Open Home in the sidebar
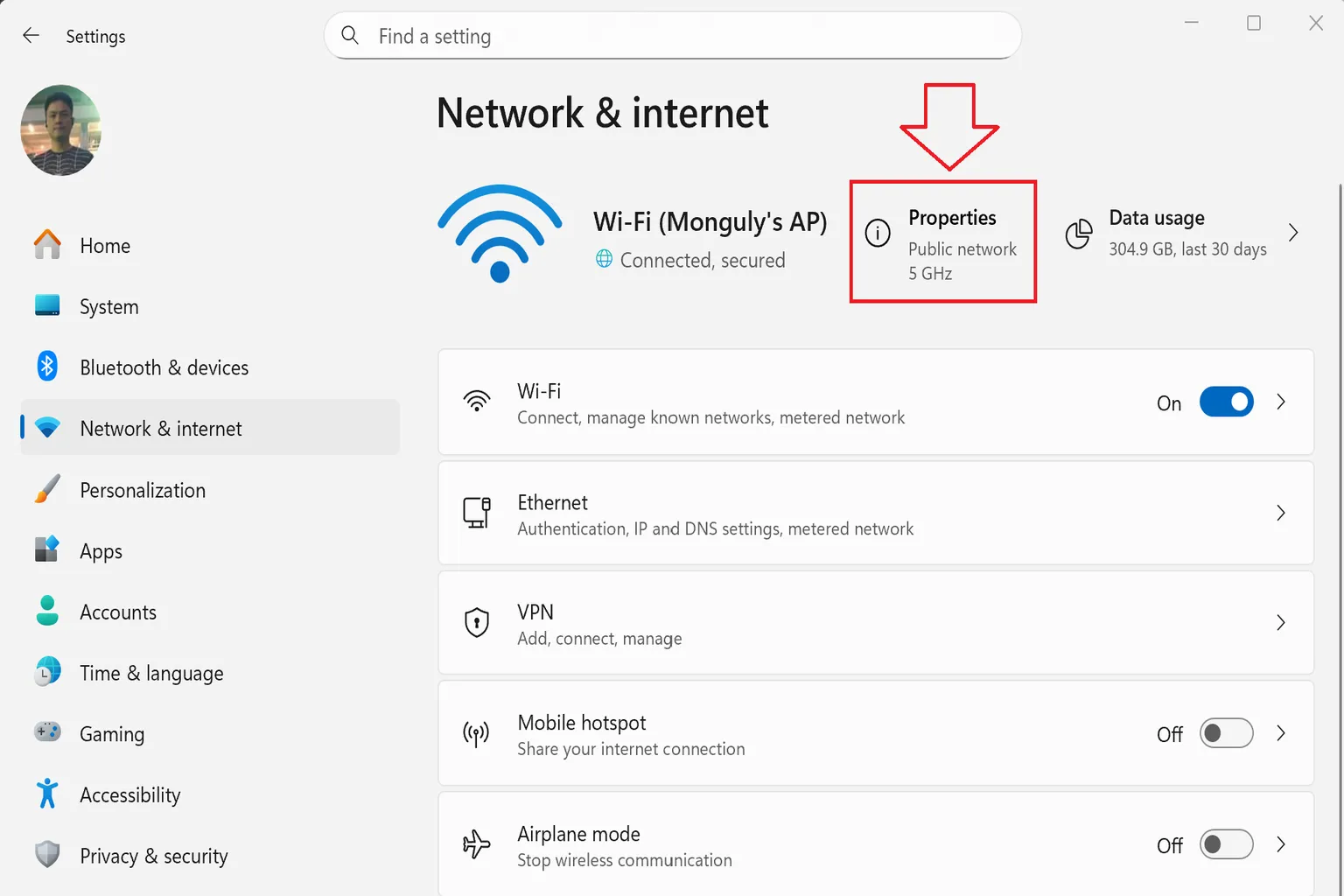 coord(210,245)
